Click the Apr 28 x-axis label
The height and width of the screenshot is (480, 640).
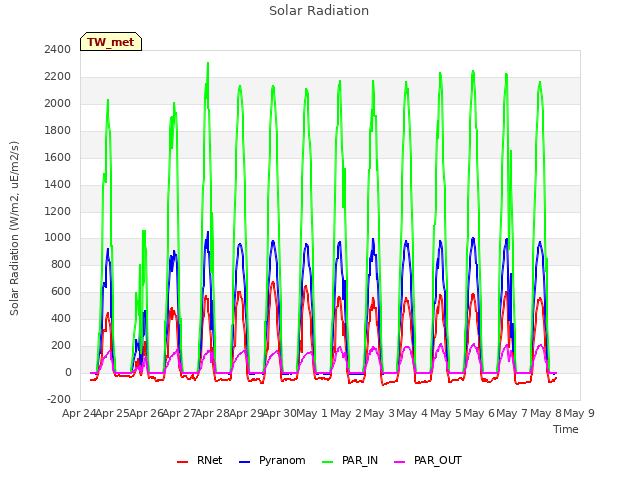click(212, 413)
